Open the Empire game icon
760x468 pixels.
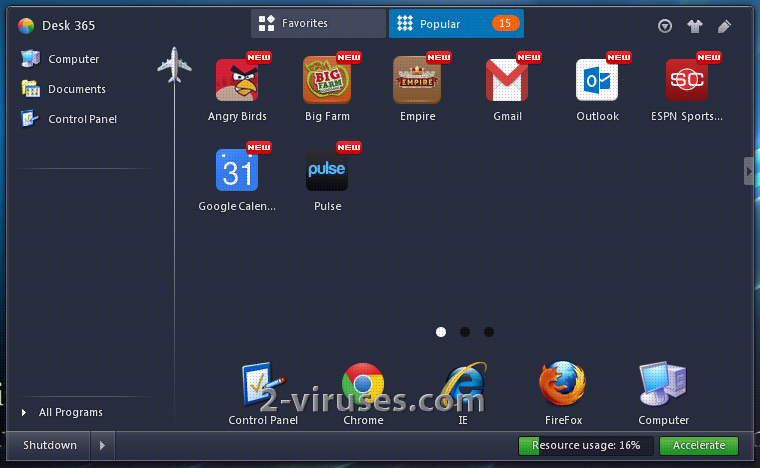click(417, 80)
